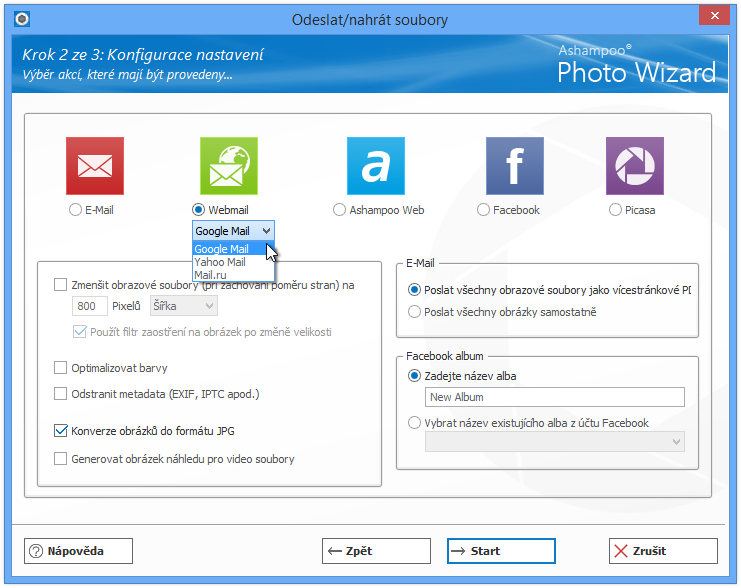The width and height of the screenshot is (741, 588).
Task: Choose Yahoo Mail from the dropdown list
Action: pos(233,262)
